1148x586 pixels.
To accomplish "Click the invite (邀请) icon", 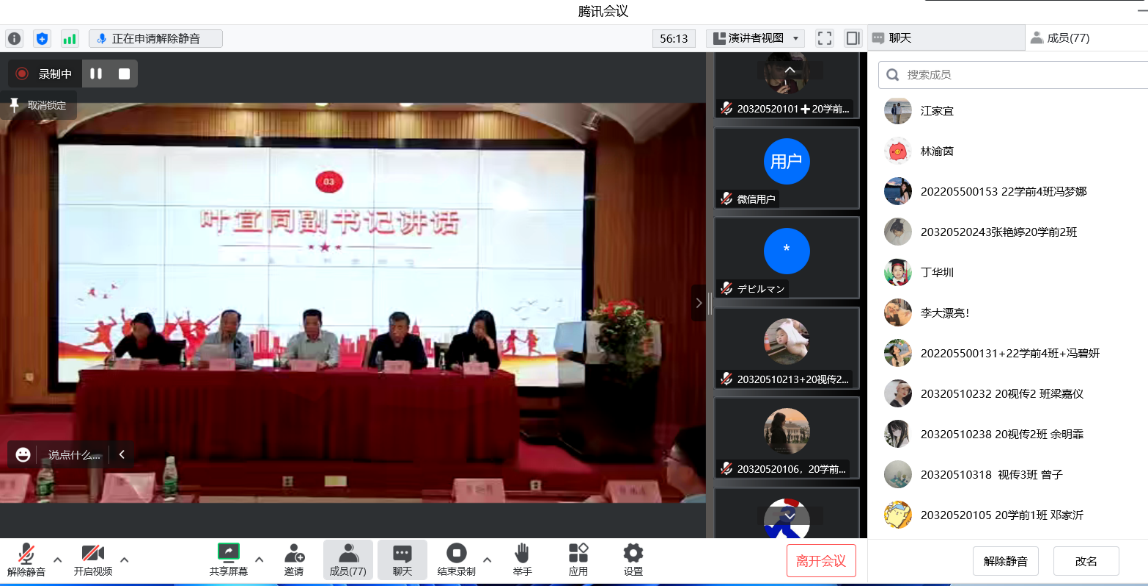I will [x=294, y=559].
